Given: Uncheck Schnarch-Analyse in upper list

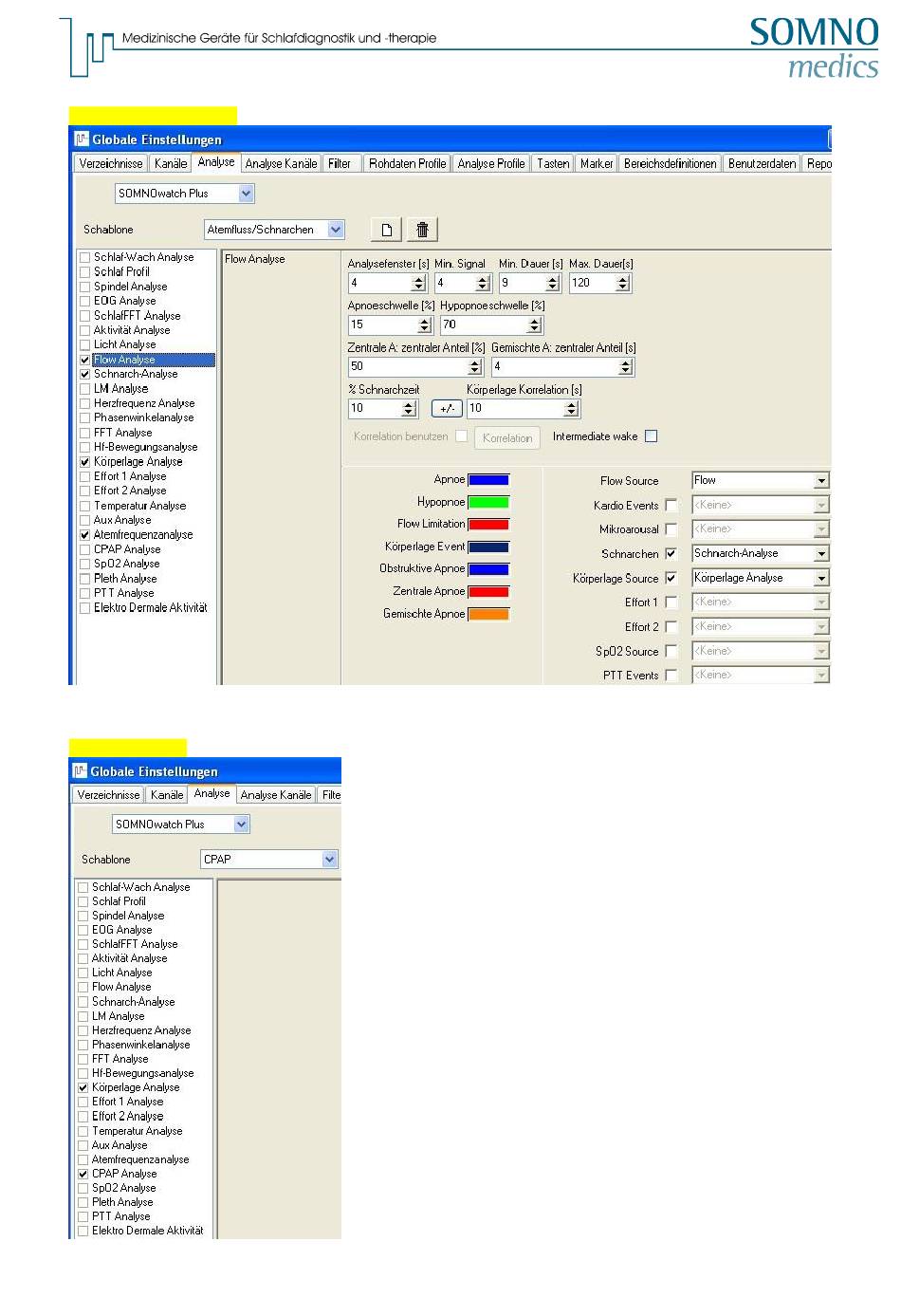Looking at the screenshot, I should [85, 374].
